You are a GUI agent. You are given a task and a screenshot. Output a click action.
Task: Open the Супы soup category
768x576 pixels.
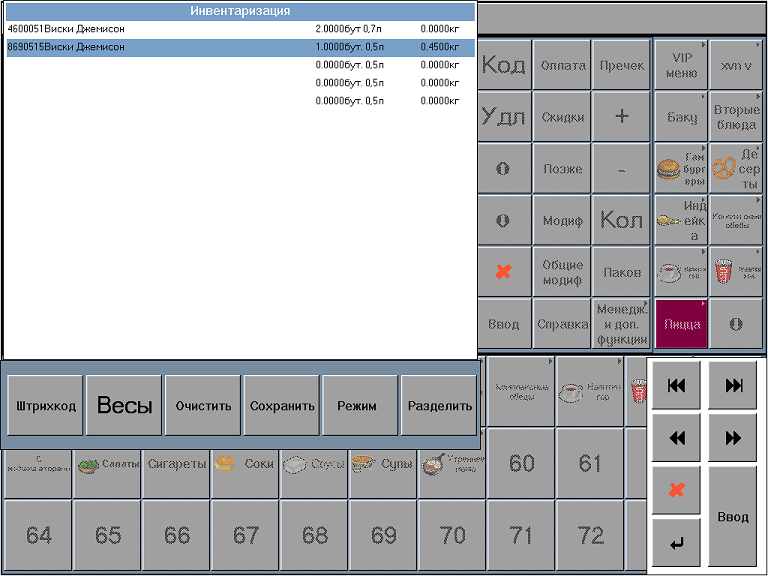click(383, 465)
